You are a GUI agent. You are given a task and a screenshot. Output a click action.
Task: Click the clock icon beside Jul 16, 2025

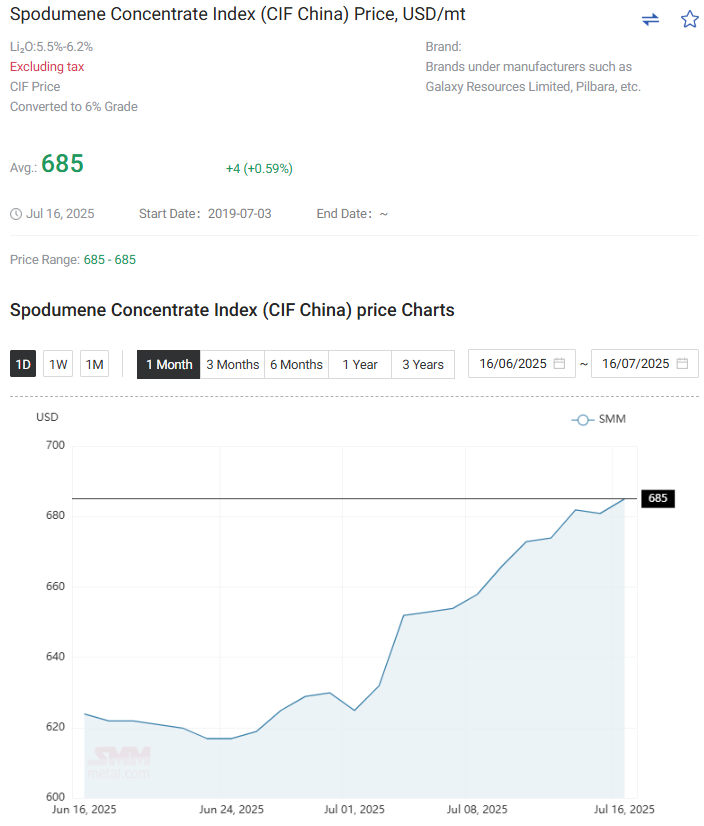pyautogui.click(x=16, y=214)
